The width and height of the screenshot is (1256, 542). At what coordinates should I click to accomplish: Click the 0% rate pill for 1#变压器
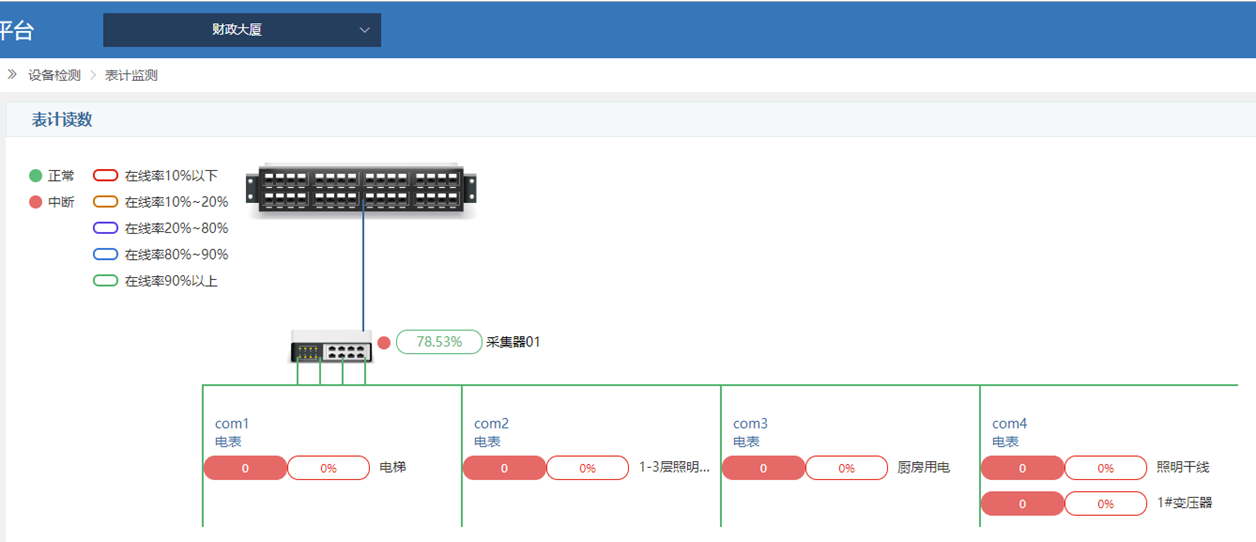(x=1106, y=504)
